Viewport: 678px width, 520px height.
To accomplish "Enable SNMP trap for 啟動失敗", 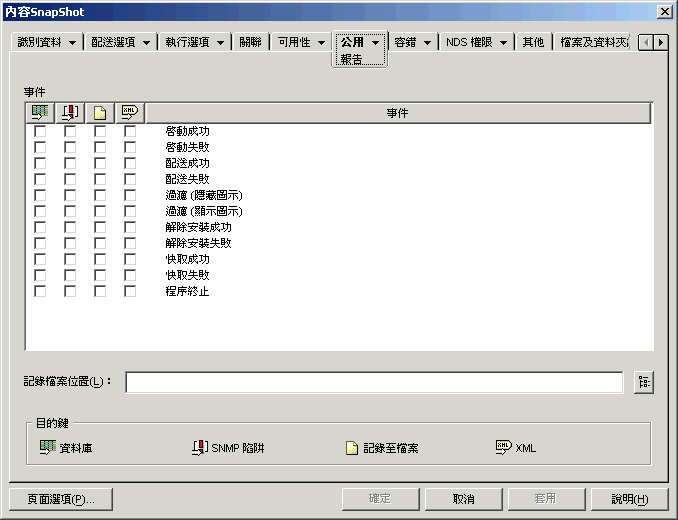I will pyautogui.click(x=70, y=147).
